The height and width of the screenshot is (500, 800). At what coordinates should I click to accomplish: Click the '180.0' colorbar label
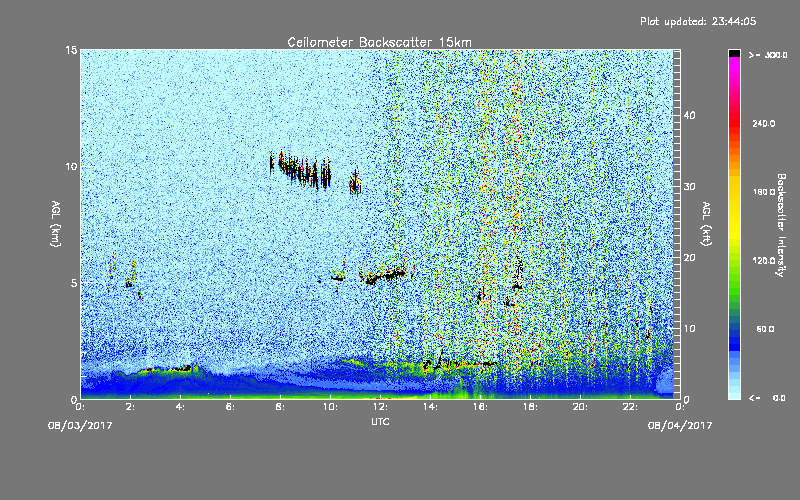tap(764, 192)
